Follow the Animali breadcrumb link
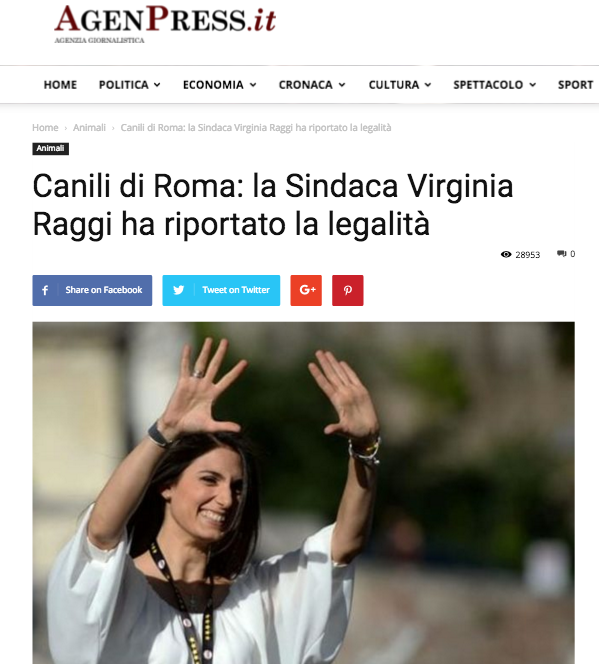This screenshot has width=599, height=664. click(x=89, y=127)
